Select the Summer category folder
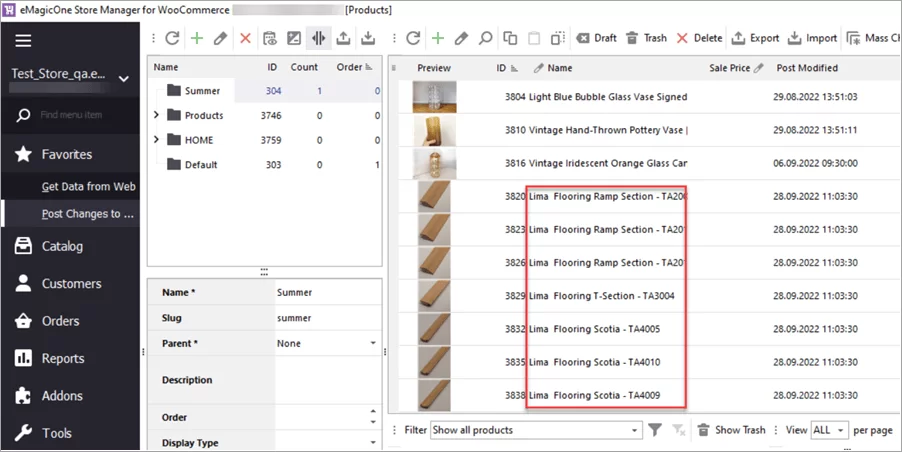 201,91
